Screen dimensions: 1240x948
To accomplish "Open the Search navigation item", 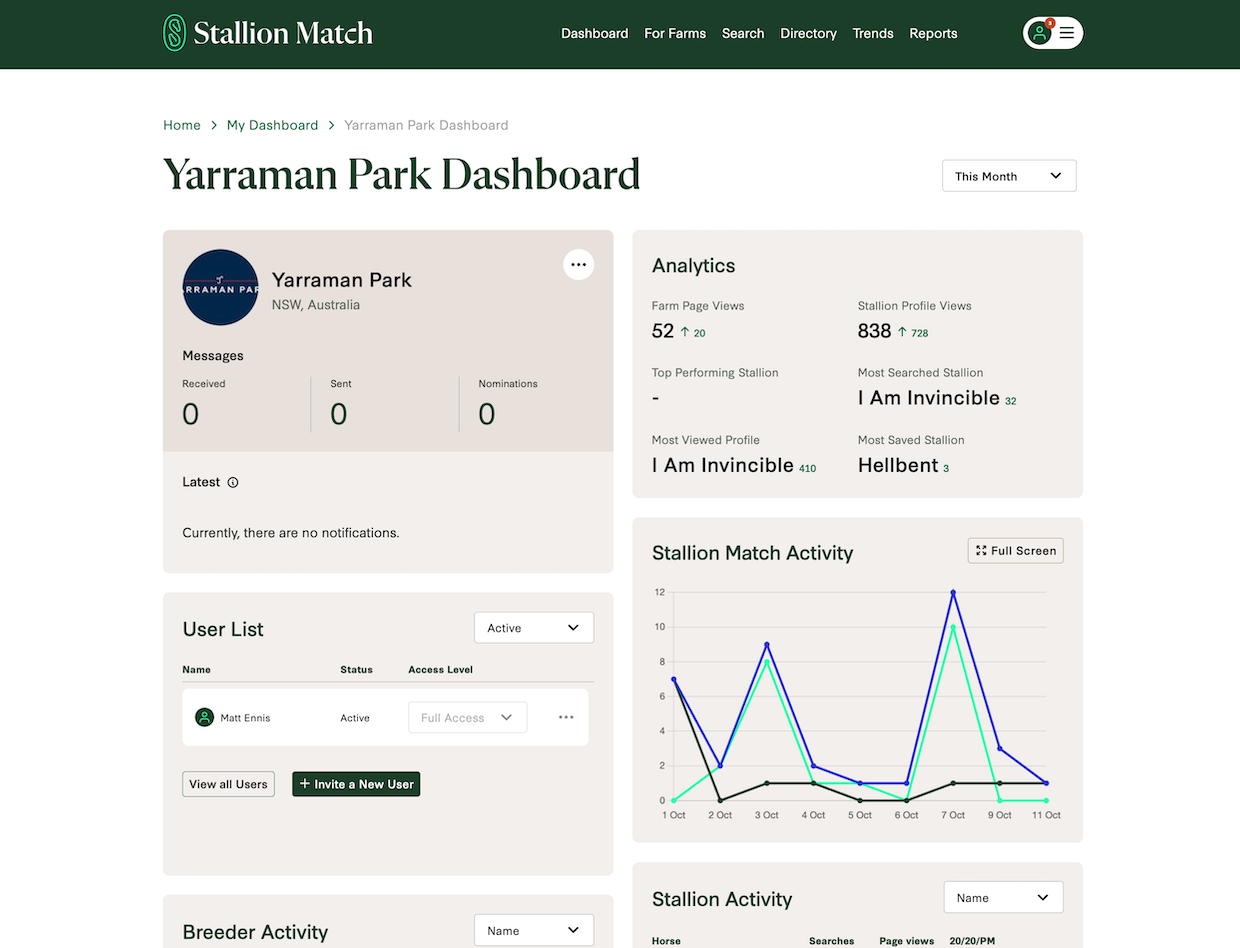I will [x=743, y=33].
